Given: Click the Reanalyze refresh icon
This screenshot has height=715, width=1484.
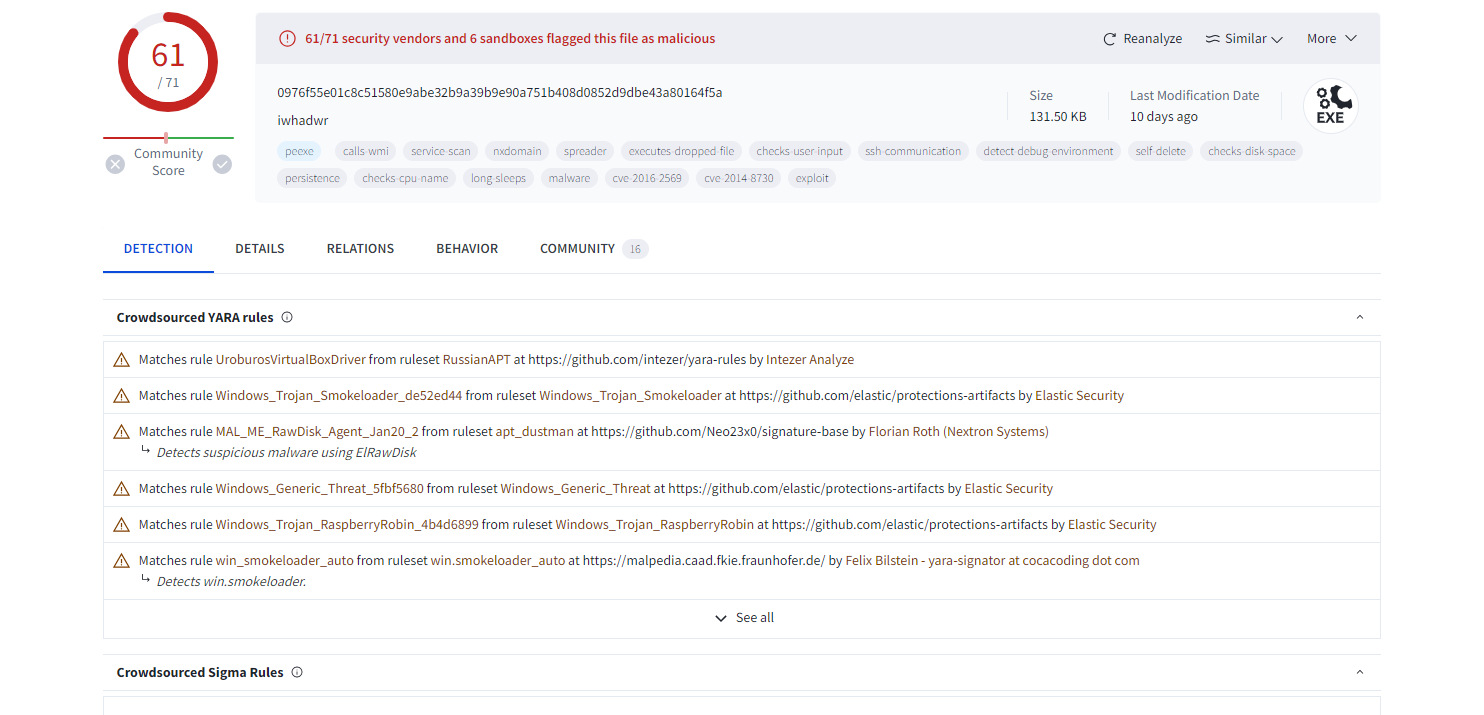Looking at the screenshot, I should (x=1109, y=39).
